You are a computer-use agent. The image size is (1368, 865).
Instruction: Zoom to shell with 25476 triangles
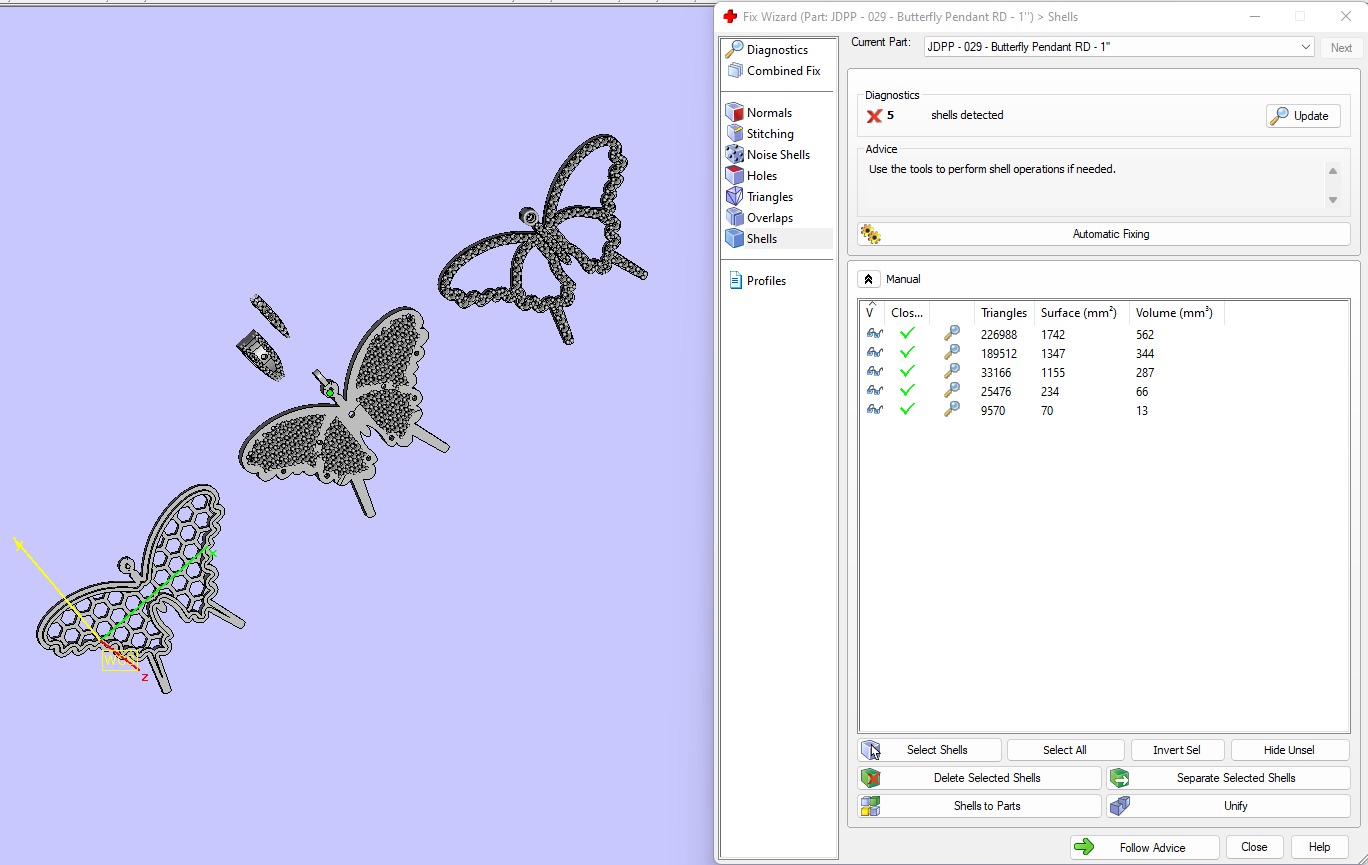952,391
